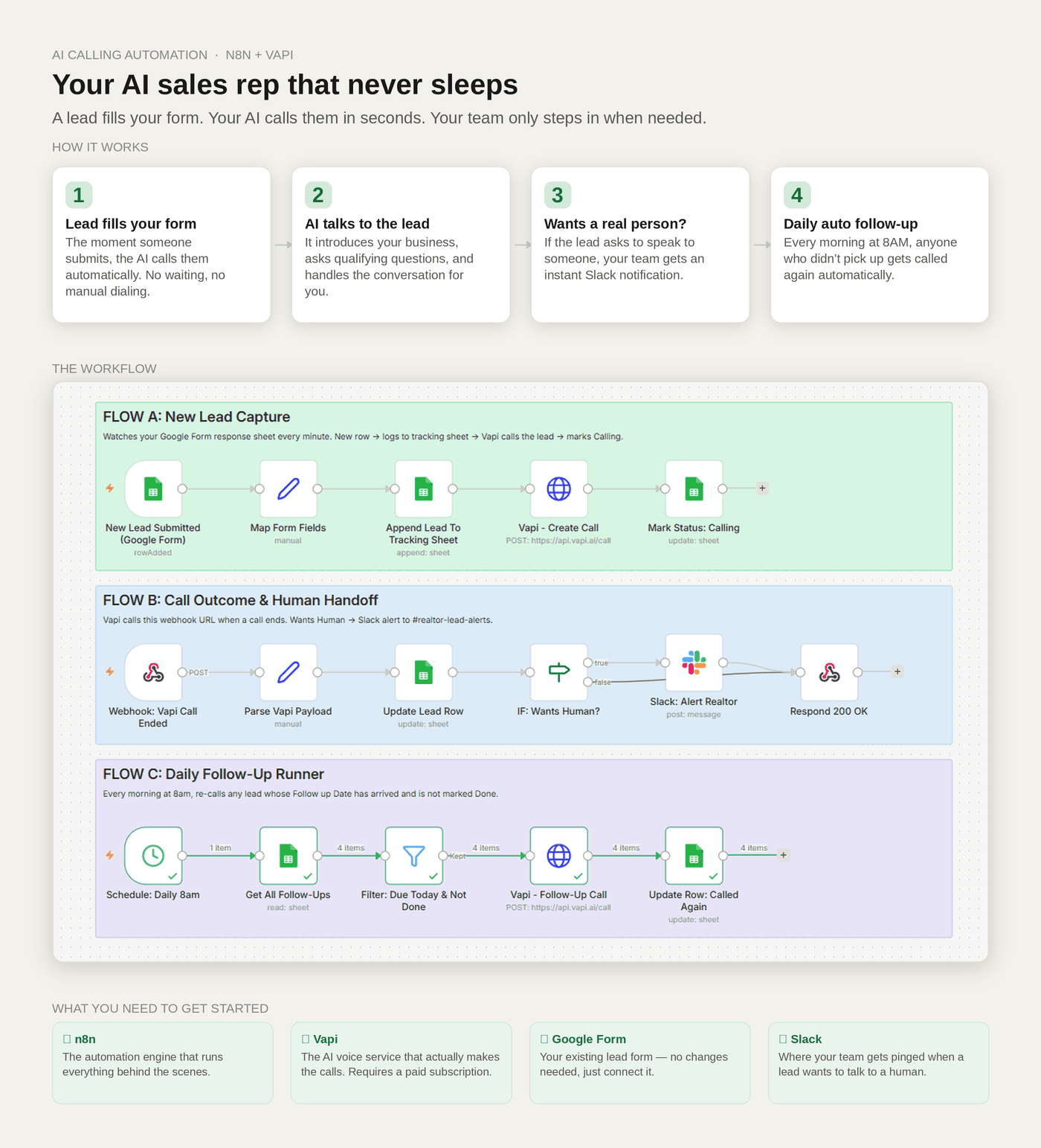Open the Update Lead Row sheet node
Screen dimensions: 1041x1148
pos(424,672)
